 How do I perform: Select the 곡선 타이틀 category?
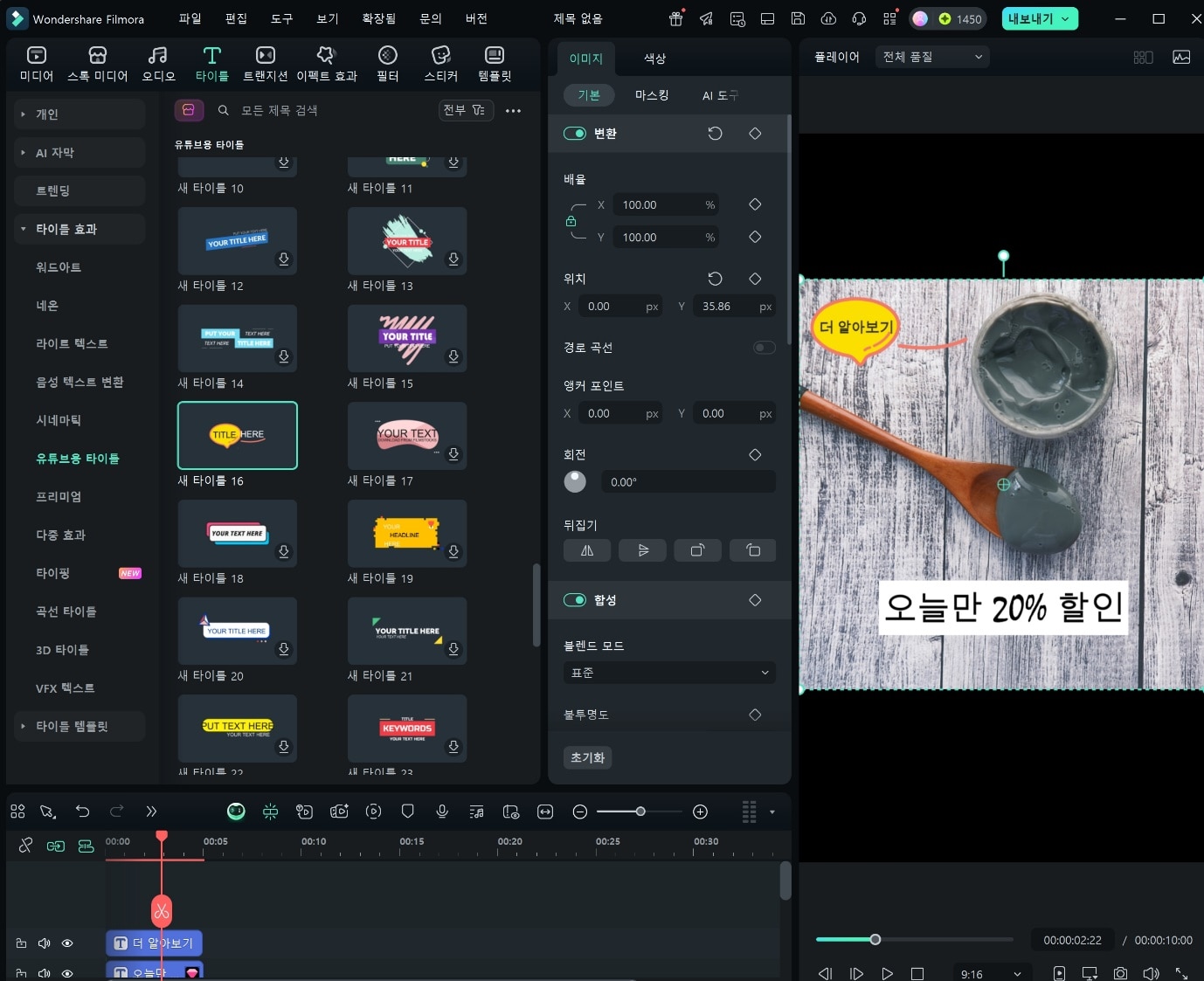66,611
